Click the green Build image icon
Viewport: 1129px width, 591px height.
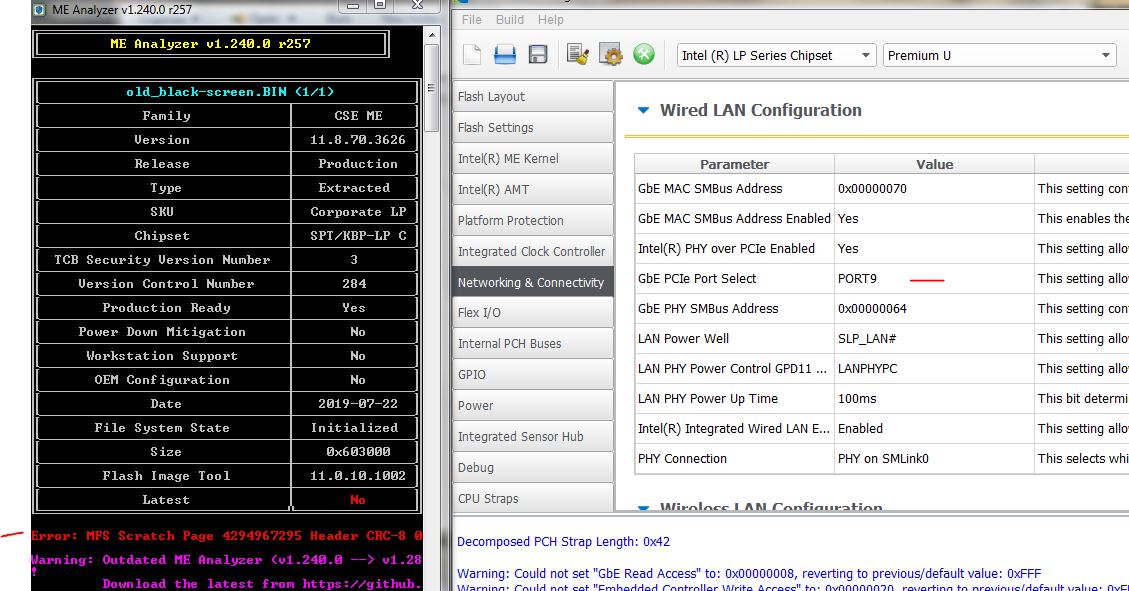(644, 55)
